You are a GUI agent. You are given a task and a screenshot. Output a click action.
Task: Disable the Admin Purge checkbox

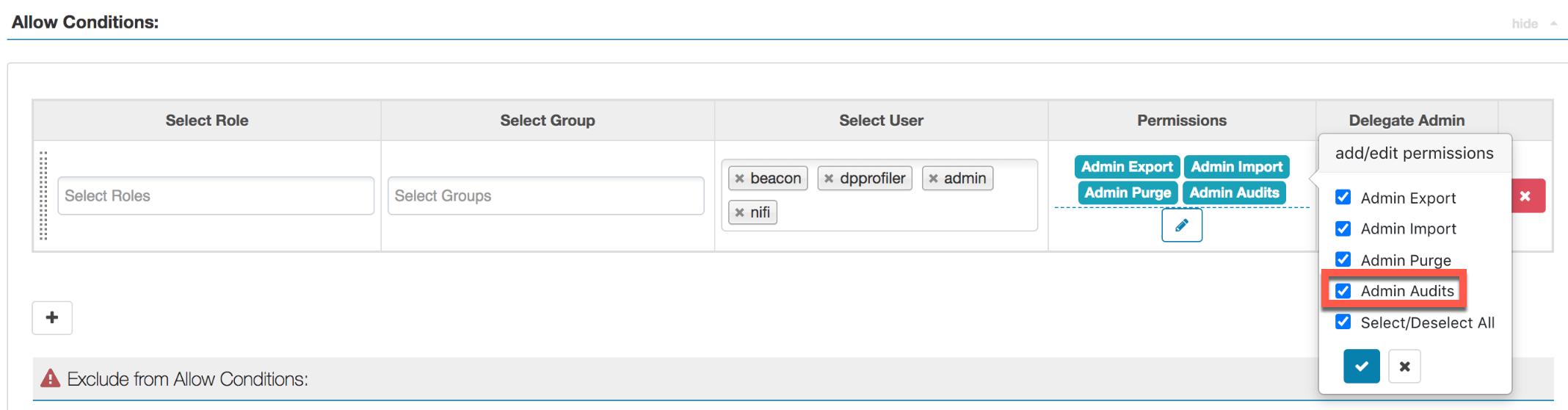1343,259
